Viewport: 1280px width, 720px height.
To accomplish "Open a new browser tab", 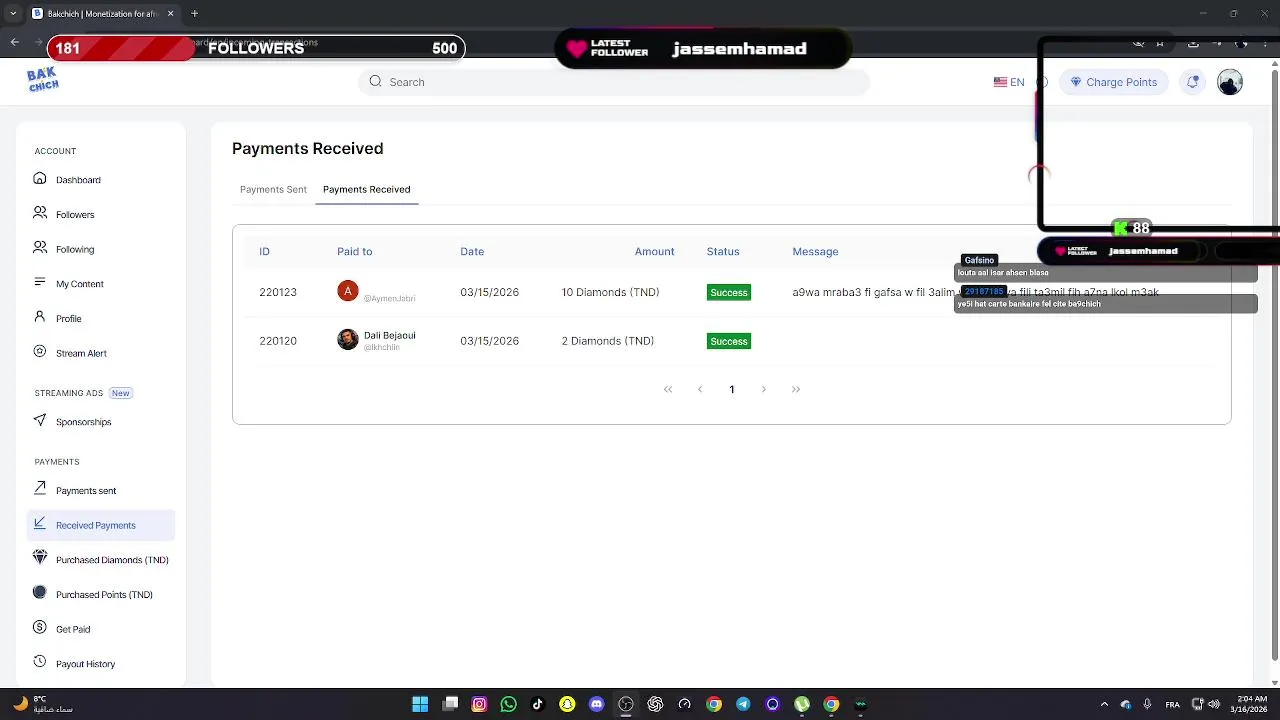I will click(x=194, y=14).
